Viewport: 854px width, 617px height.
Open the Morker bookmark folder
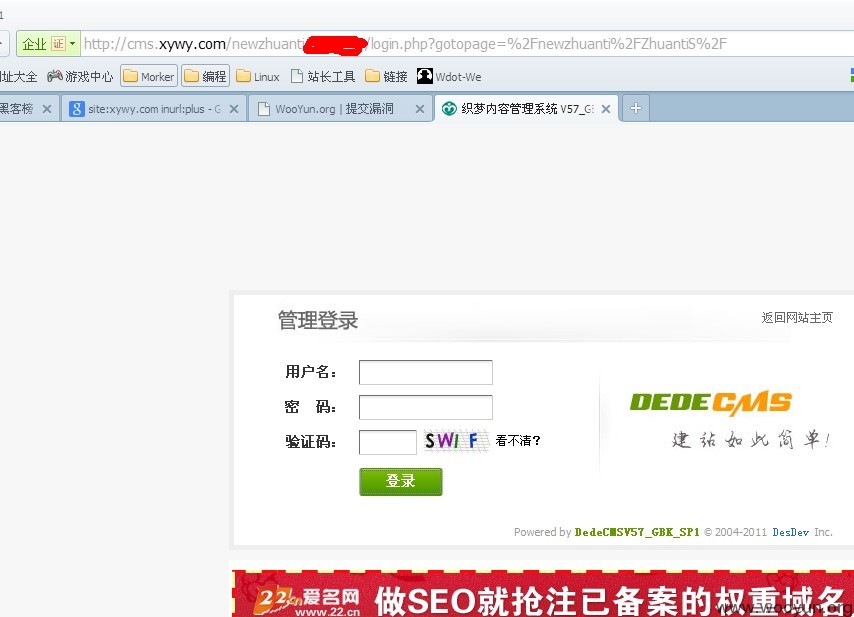[x=149, y=77]
